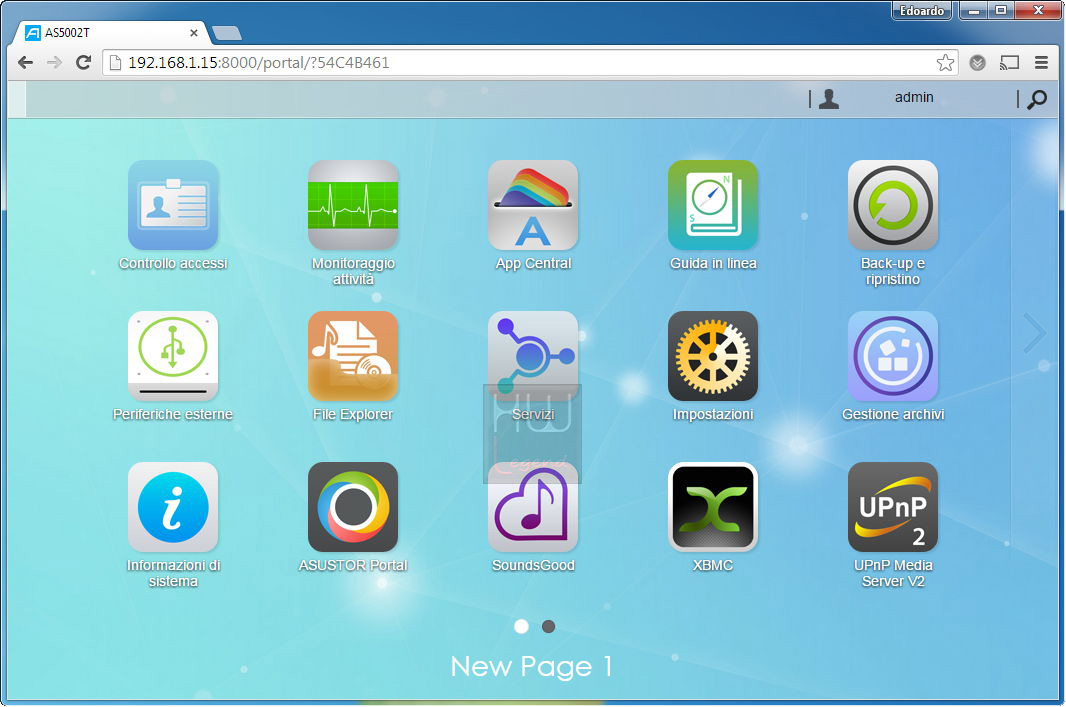
Task: Open SoundsGood music app
Action: (x=533, y=507)
